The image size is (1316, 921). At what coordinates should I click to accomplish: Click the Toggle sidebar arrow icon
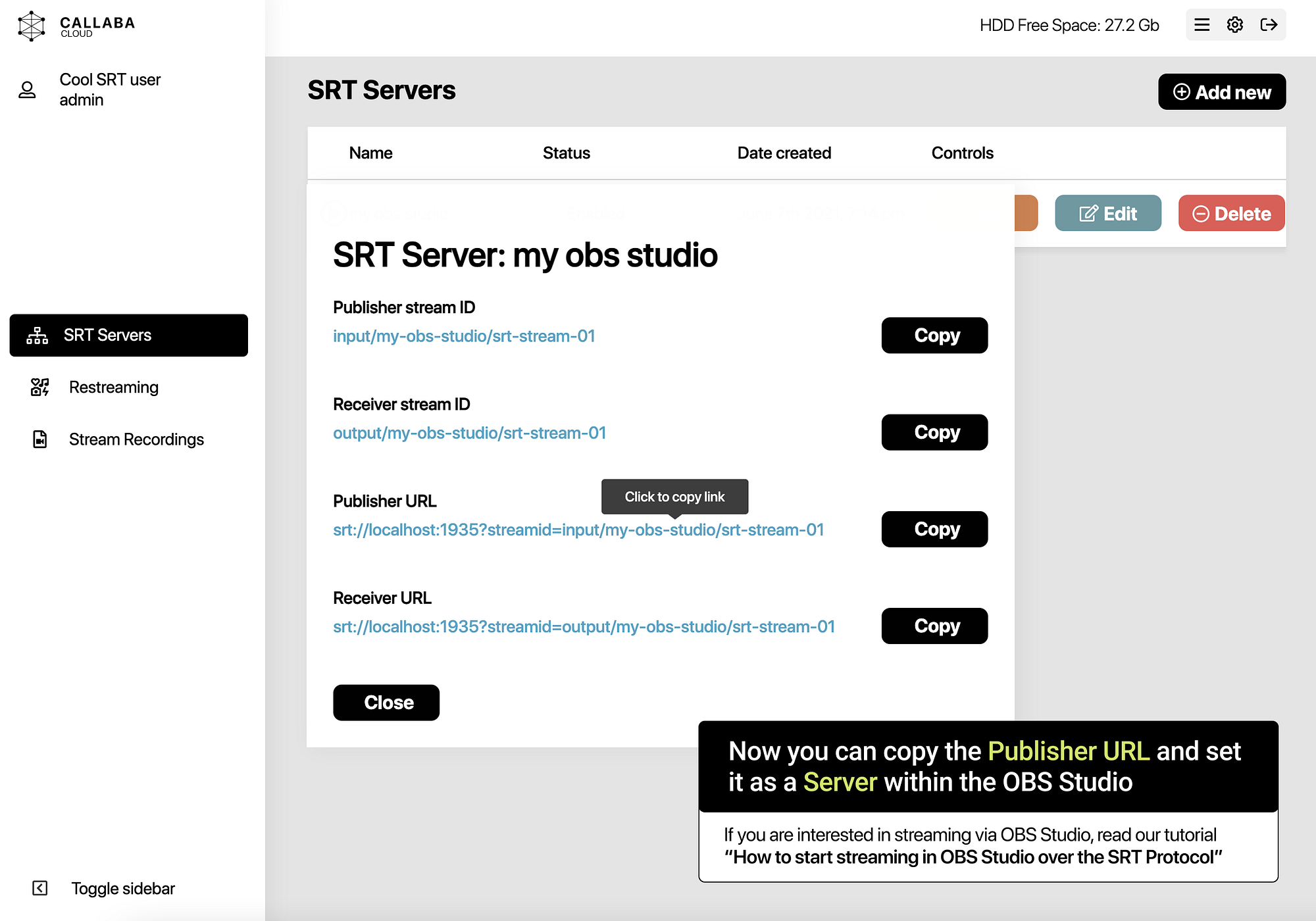(x=40, y=889)
